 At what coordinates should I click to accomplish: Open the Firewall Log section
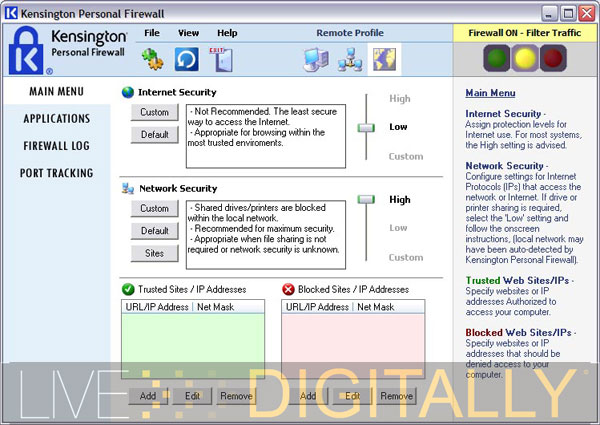click(x=57, y=146)
